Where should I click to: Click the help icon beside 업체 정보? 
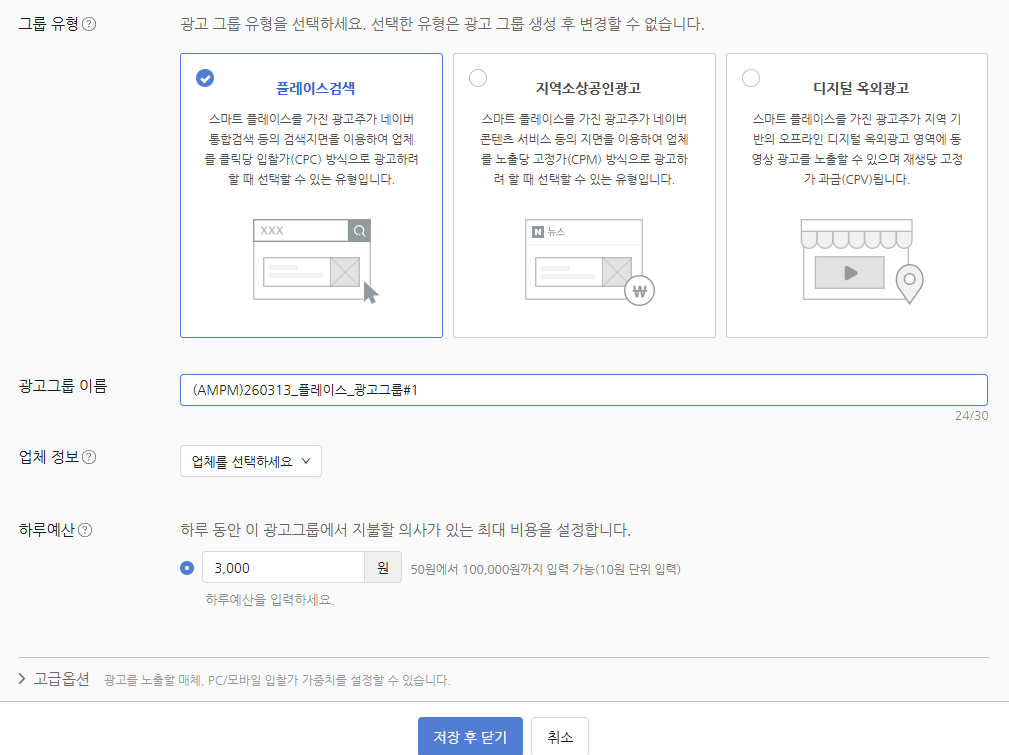[89, 457]
